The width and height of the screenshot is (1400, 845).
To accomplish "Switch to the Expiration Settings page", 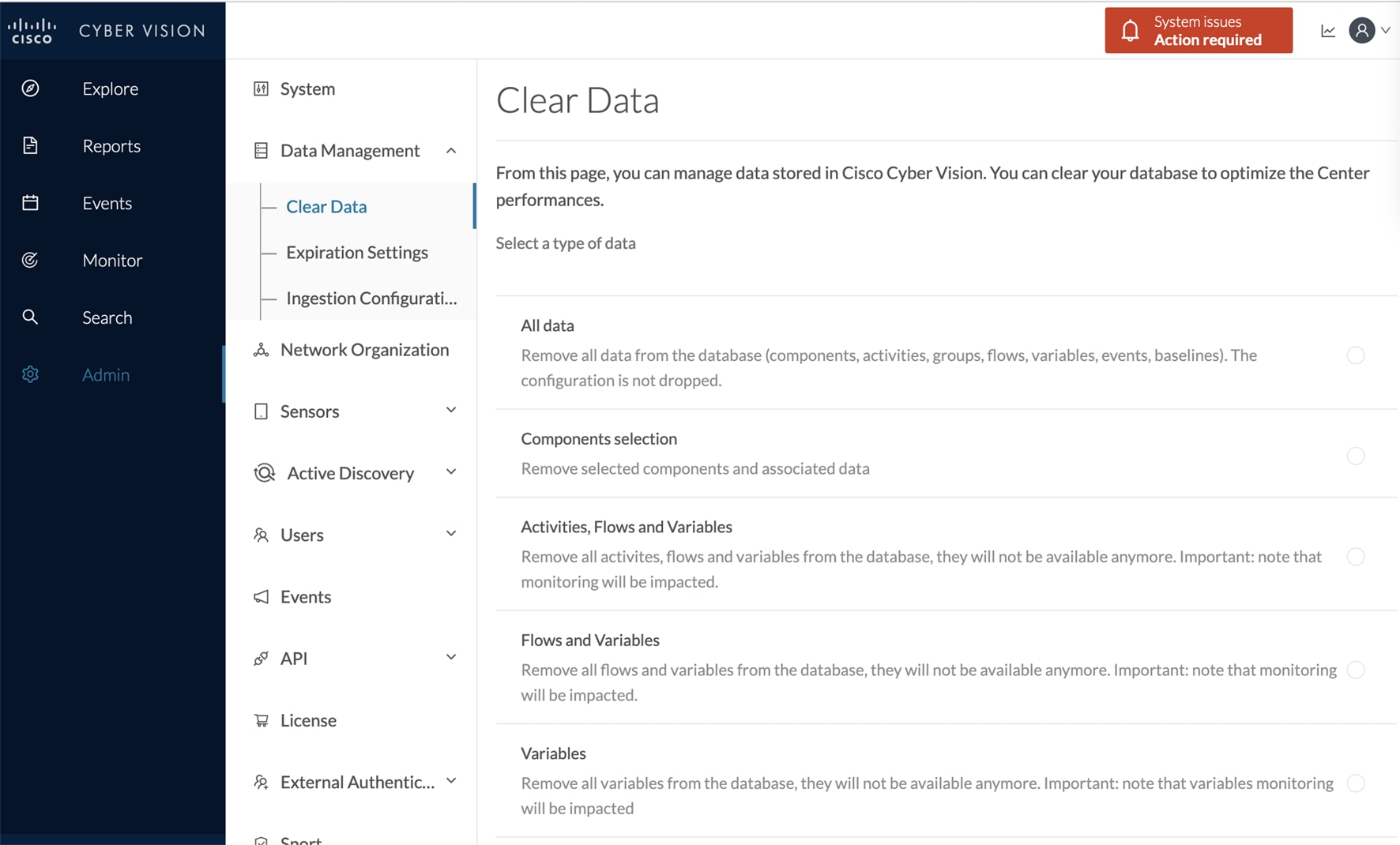I will point(356,252).
